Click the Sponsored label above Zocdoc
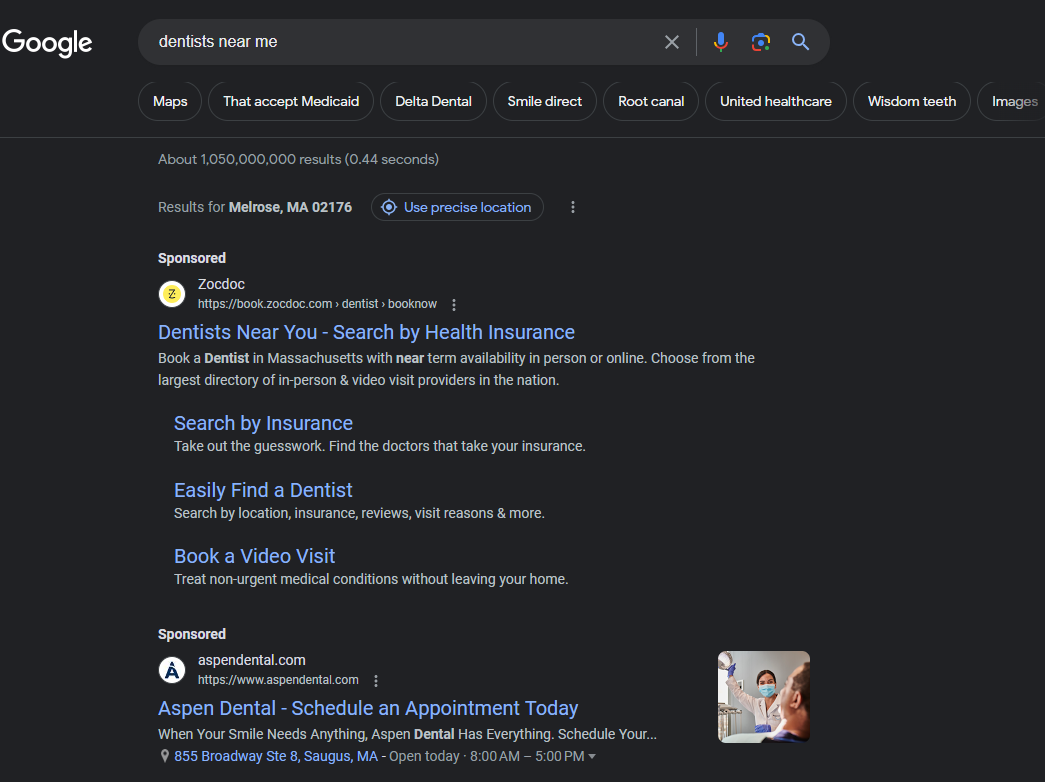Viewport: 1045px width, 782px height. 192,258
